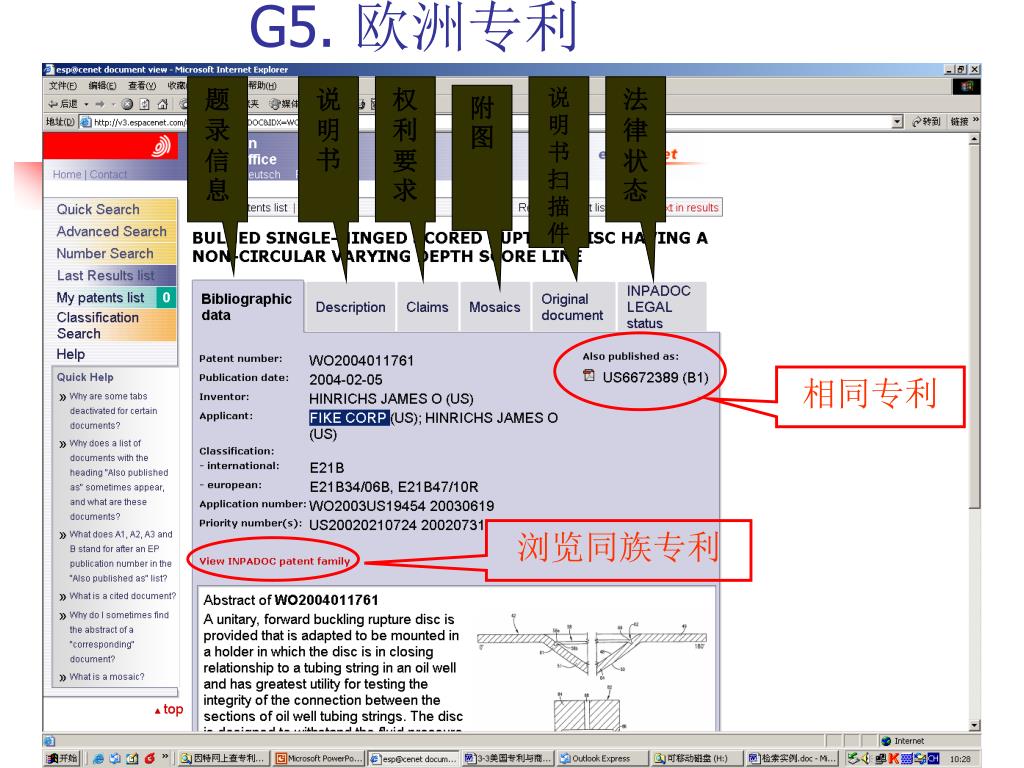This screenshot has width=1024, height=768.
Task: Switch to the Description tab
Action: pyautogui.click(x=350, y=307)
